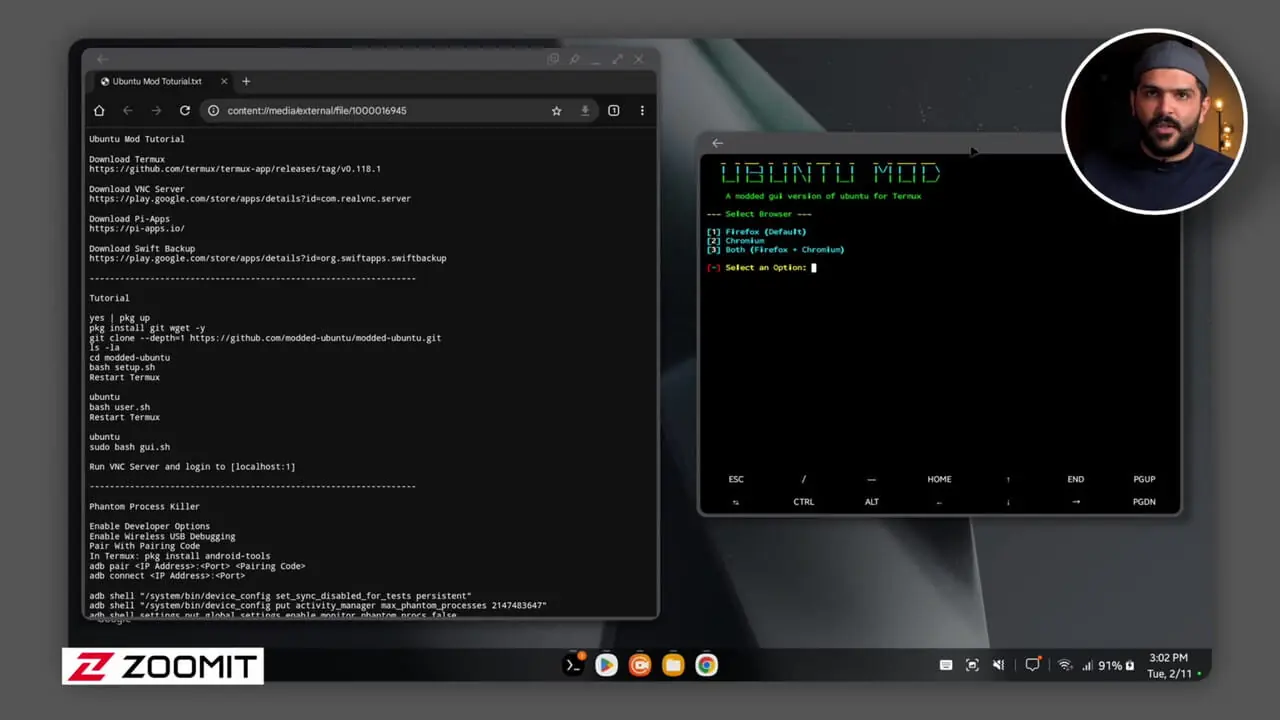
Task: Click the 'bash setup.sh' line
Action: point(122,368)
